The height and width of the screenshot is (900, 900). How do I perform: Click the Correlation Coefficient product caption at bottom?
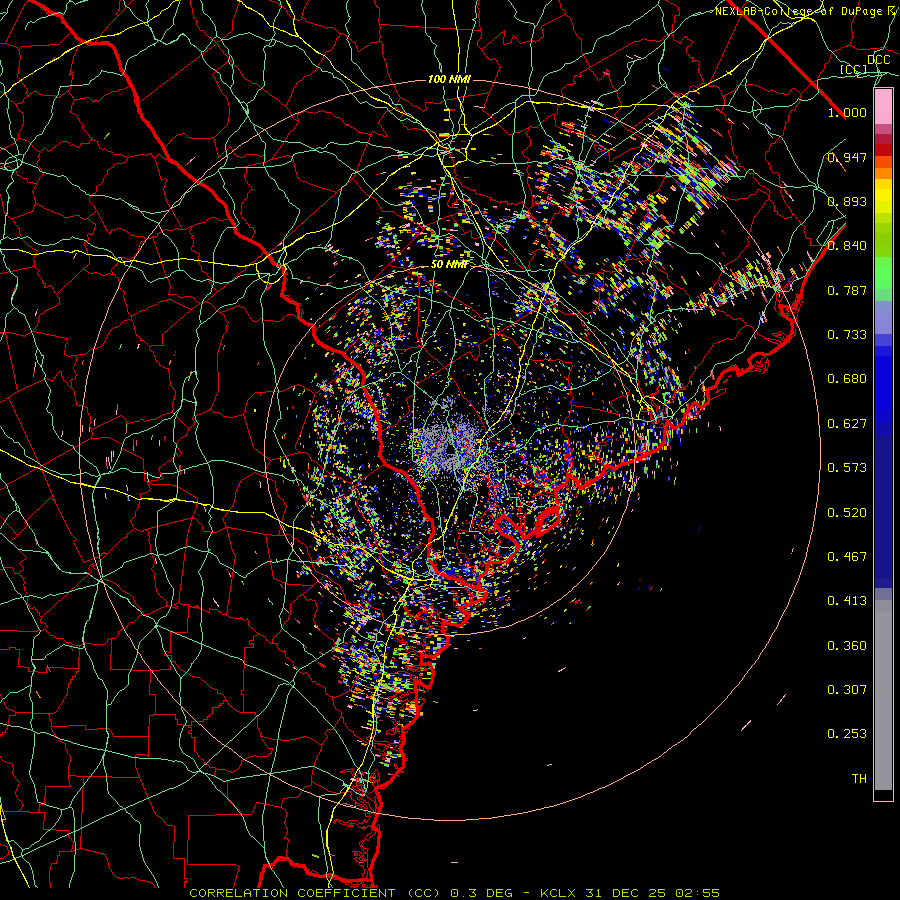coord(455,893)
